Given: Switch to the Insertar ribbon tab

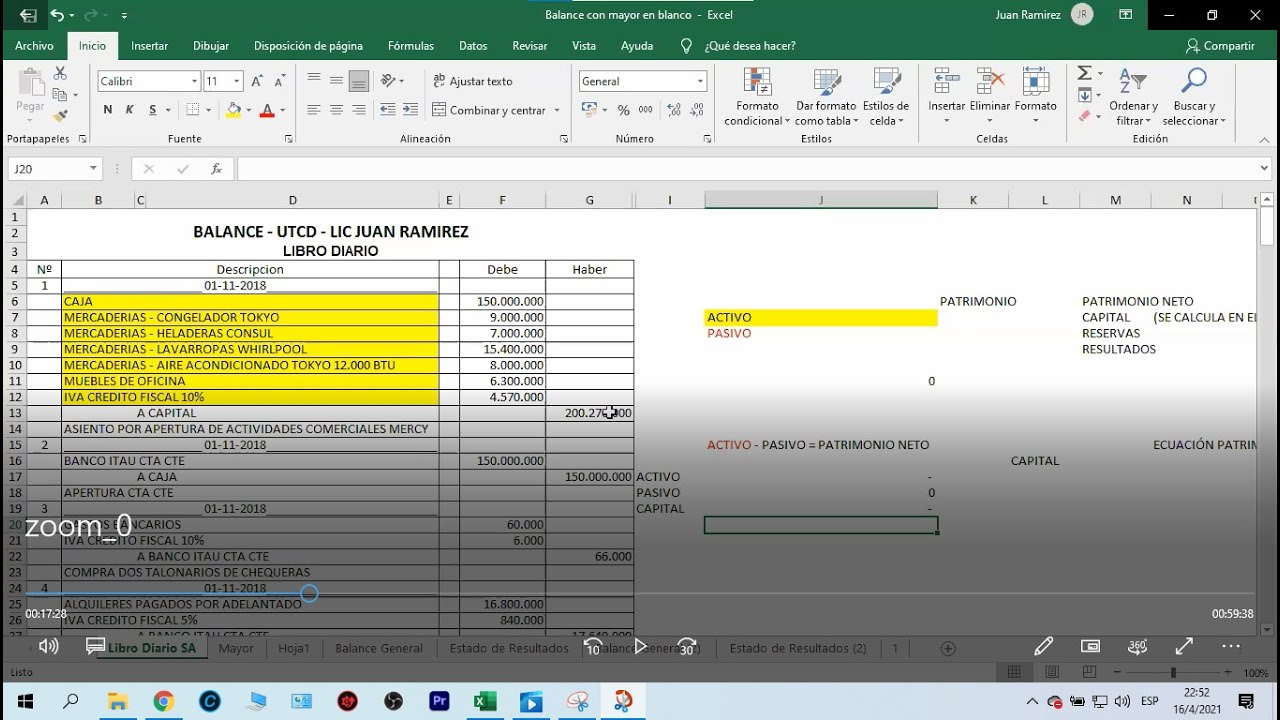Looking at the screenshot, I should 150,46.
